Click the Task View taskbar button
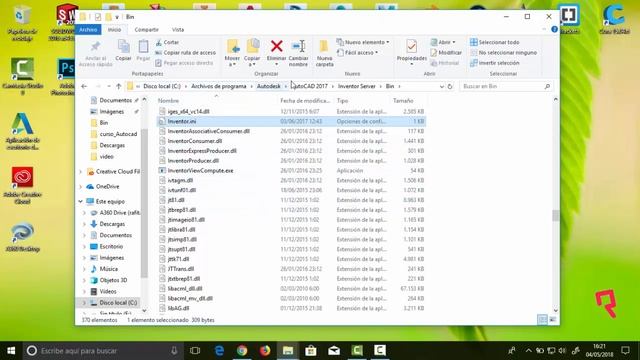 (195, 351)
